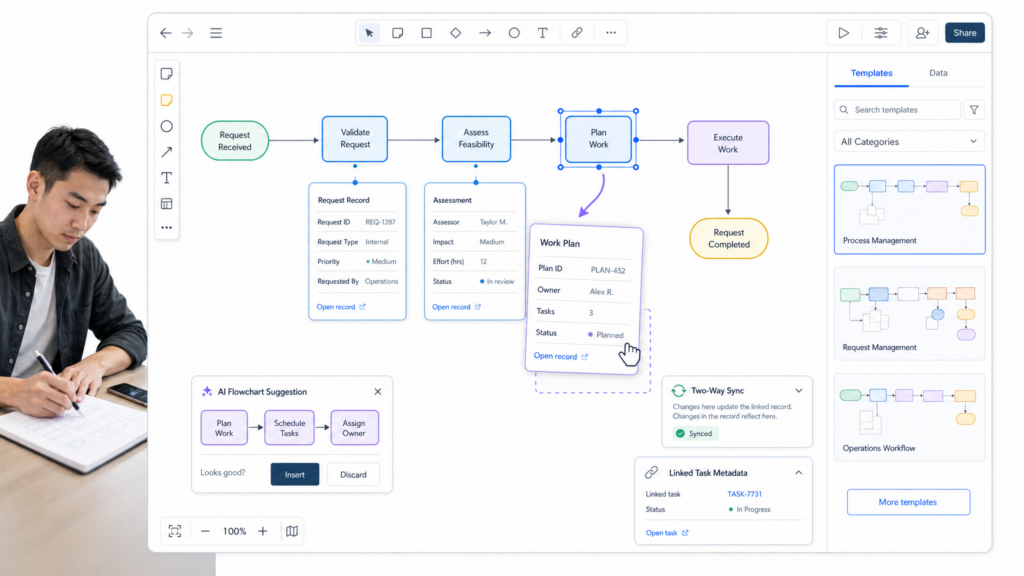Collapse the Linked Task Metadata panel
This screenshot has height=576, width=1024.
coord(799,473)
